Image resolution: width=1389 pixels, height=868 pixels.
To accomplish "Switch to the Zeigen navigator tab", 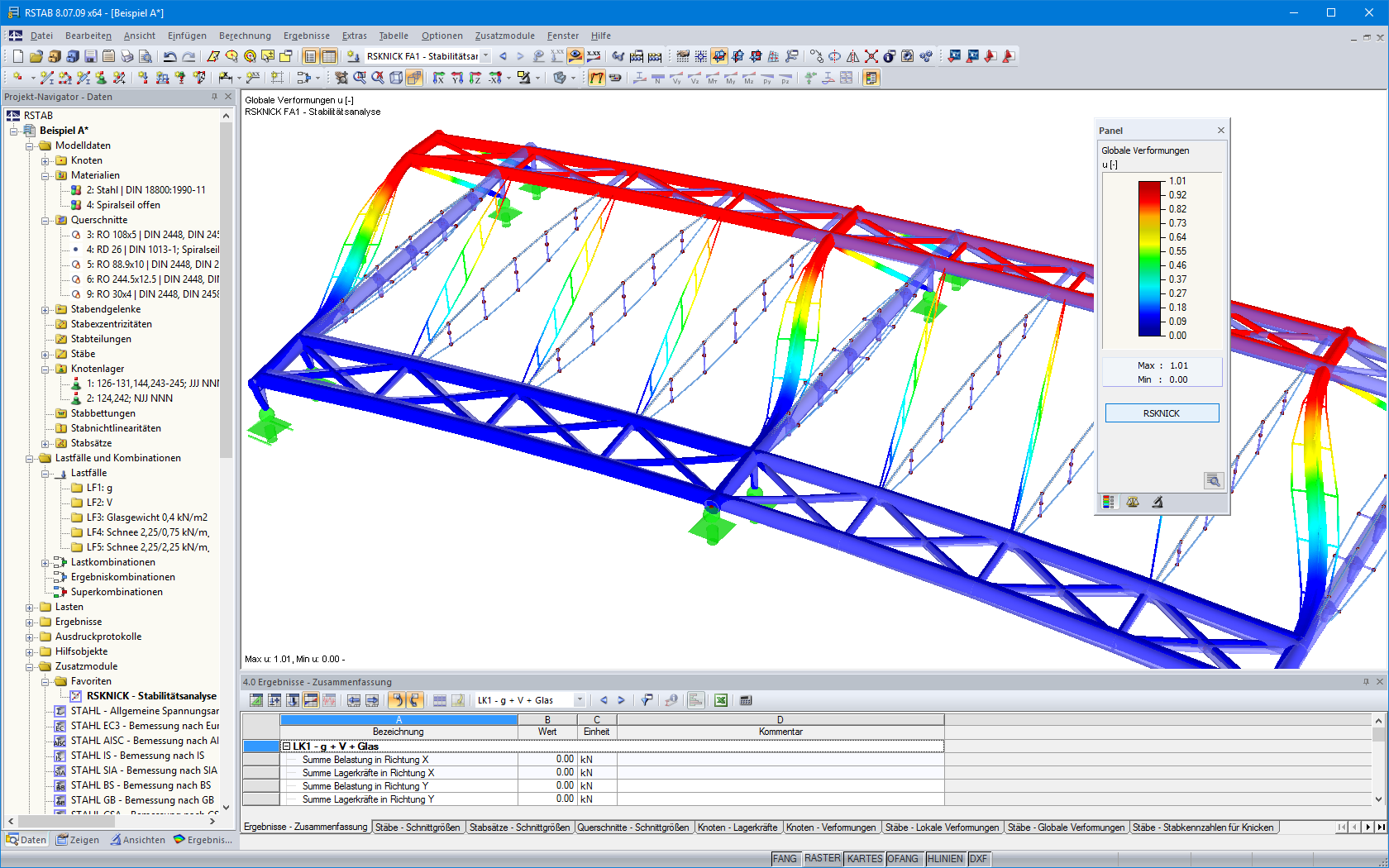I will point(78,840).
